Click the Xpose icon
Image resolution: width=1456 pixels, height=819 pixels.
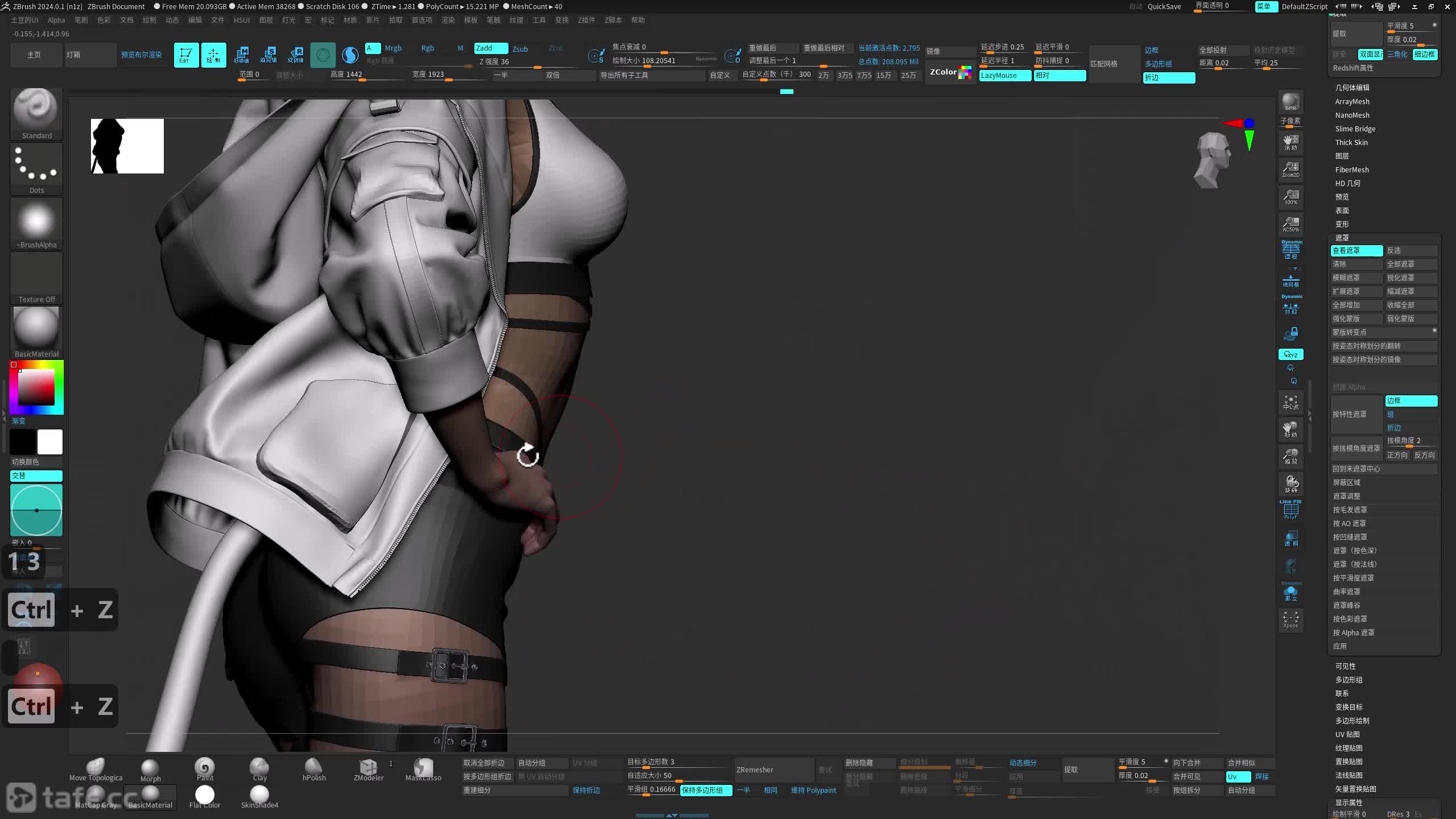pos(1290,620)
